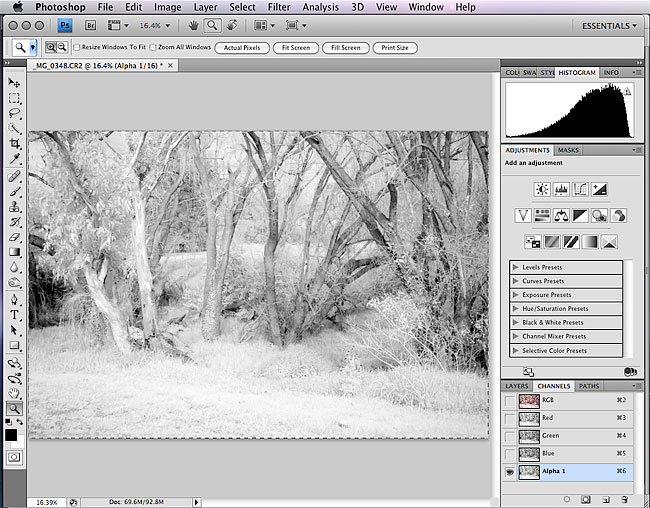
Task: Select the Crop tool
Action: (14, 144)
